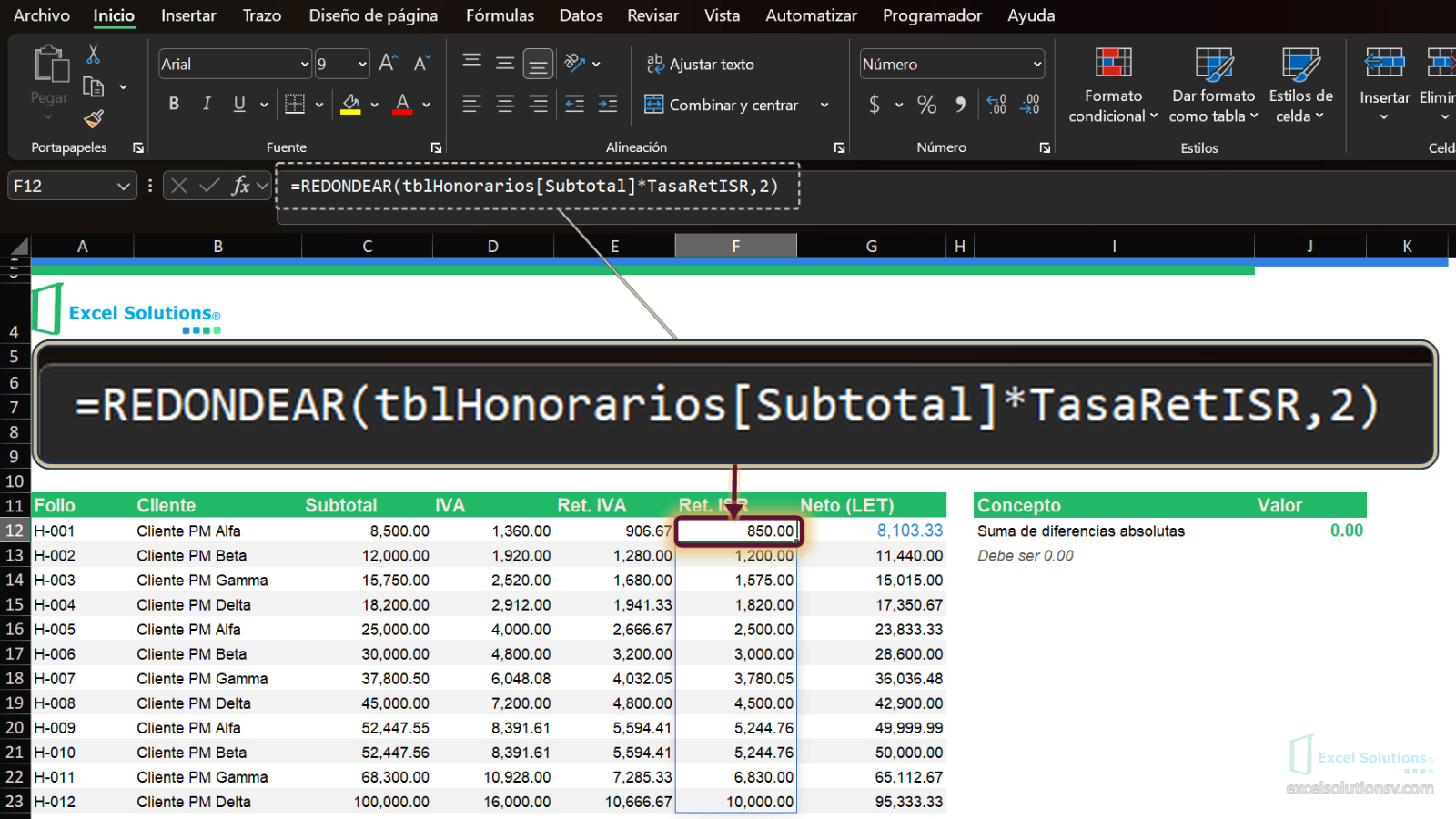Open the Diseño de página tab
This screenshot has height=819, width=1456.
(x=373, y=15)
